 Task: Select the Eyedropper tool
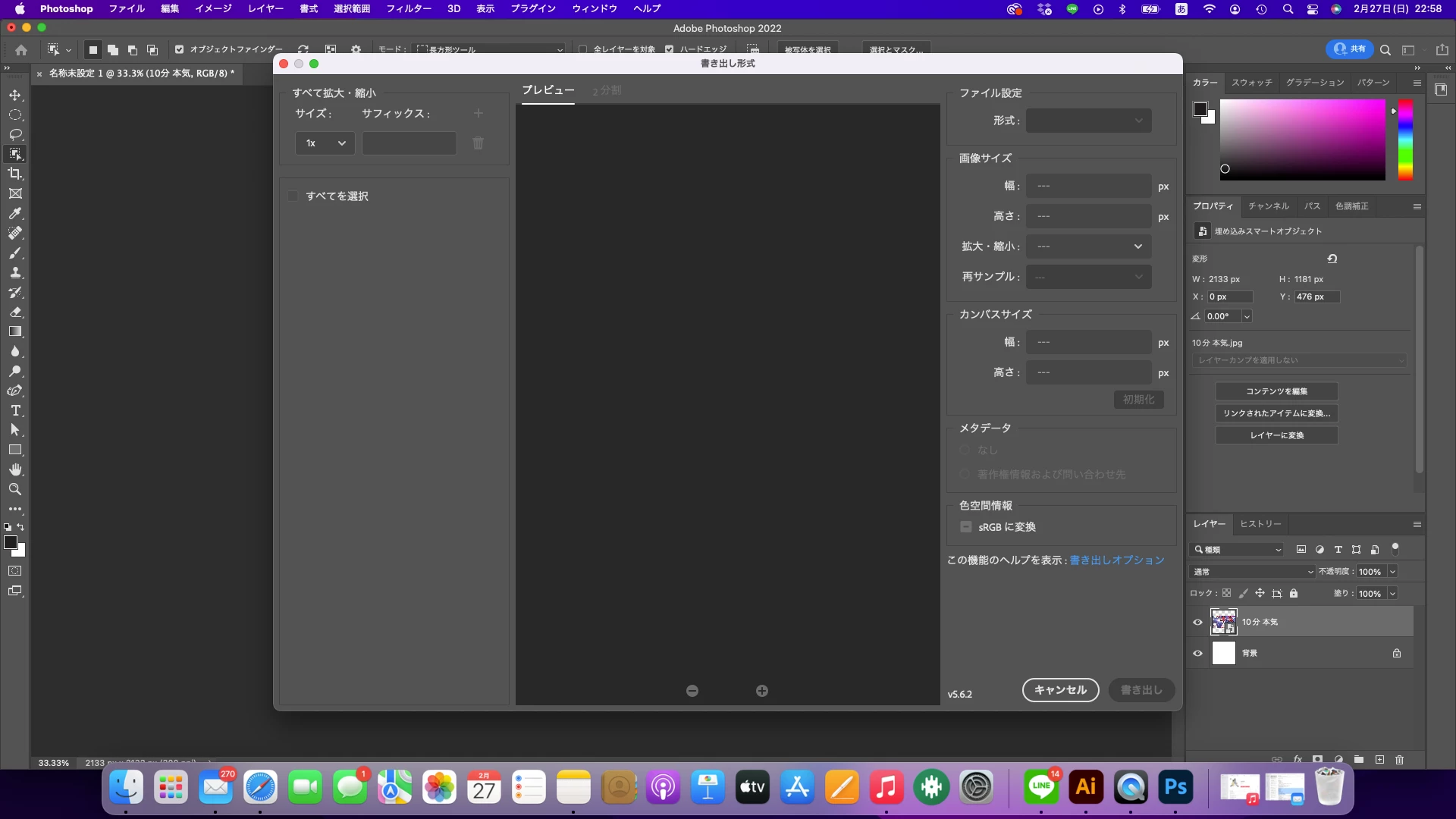15,214
